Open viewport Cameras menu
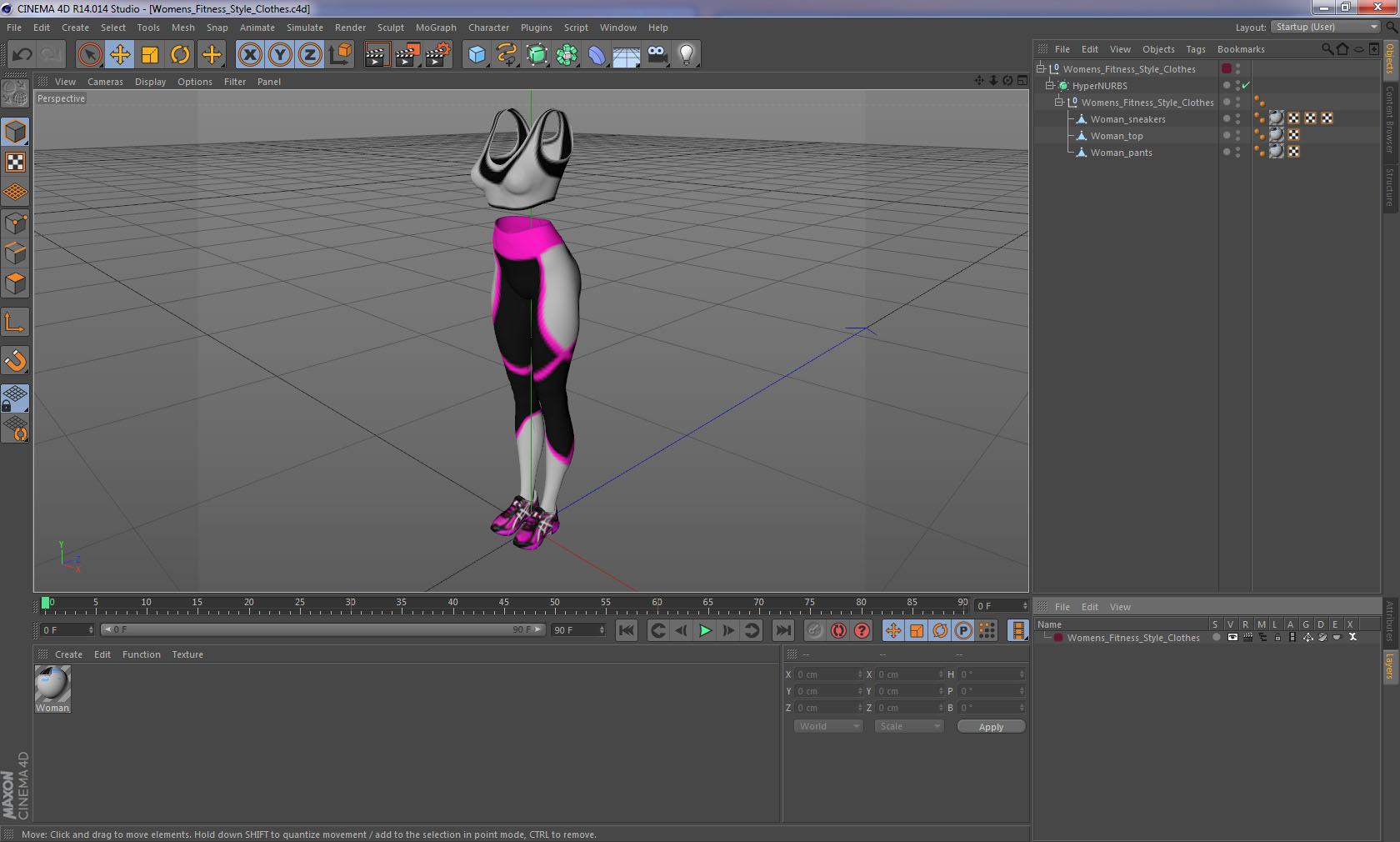This screenshot has width=1400, height=842. coord(105,82)
